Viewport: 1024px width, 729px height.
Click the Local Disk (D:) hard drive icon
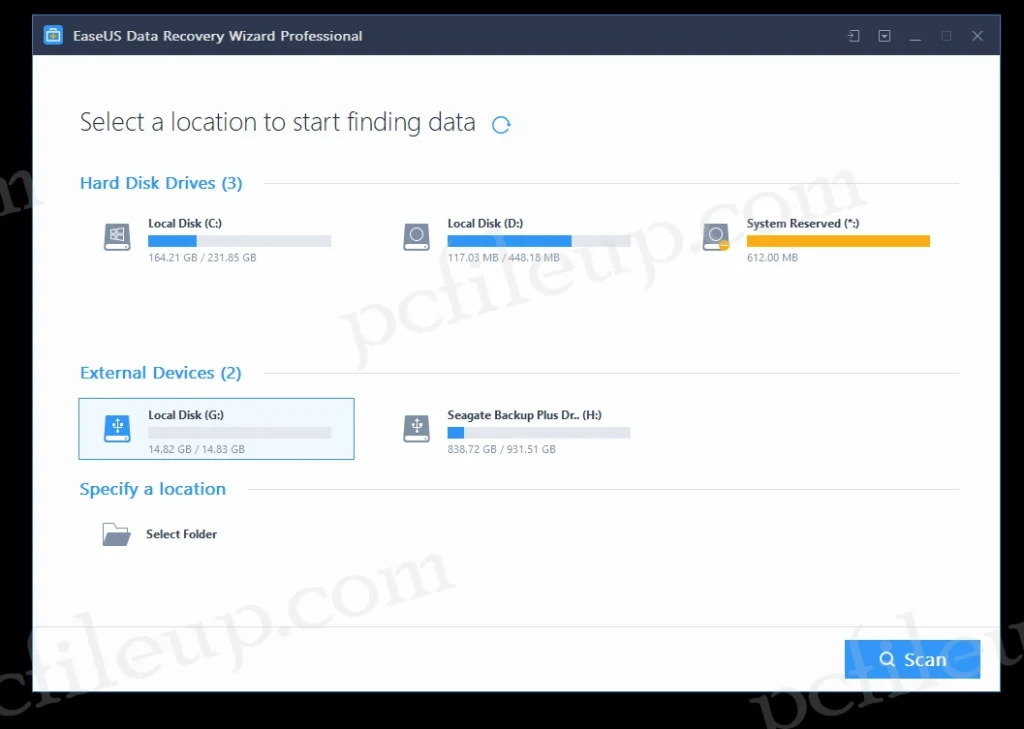pyautogui.click(x=416, y=237)
